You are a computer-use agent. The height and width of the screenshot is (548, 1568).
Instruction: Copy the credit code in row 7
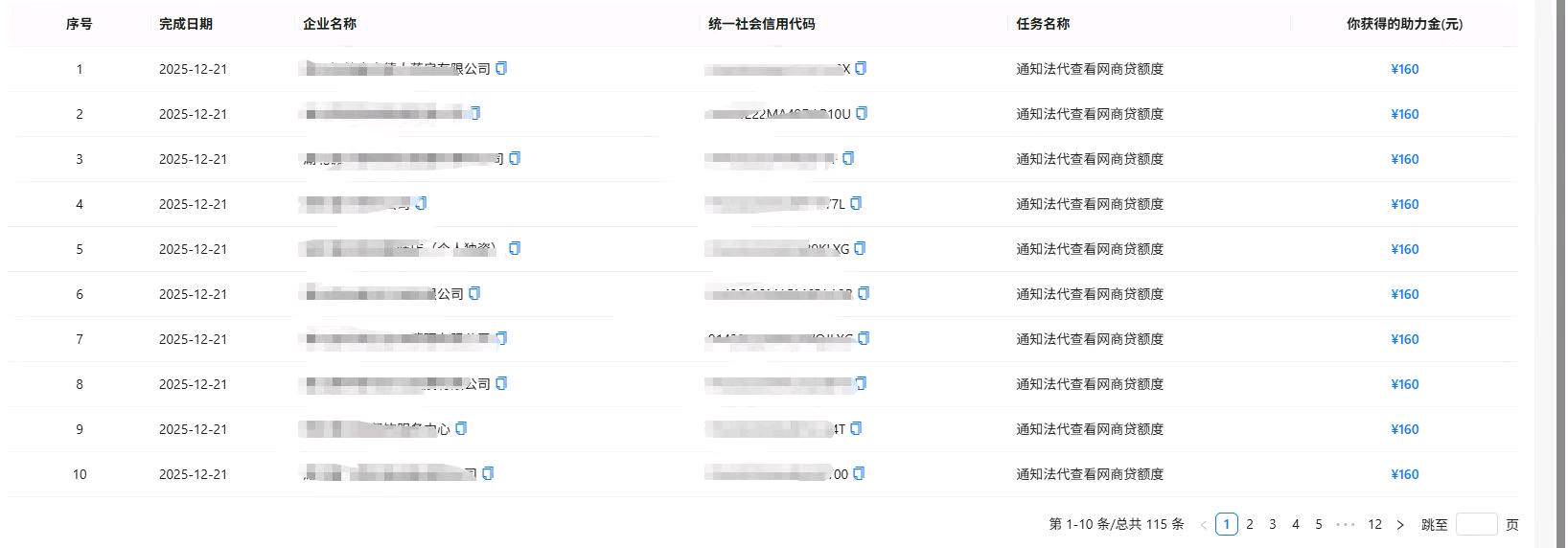point(864,339)
